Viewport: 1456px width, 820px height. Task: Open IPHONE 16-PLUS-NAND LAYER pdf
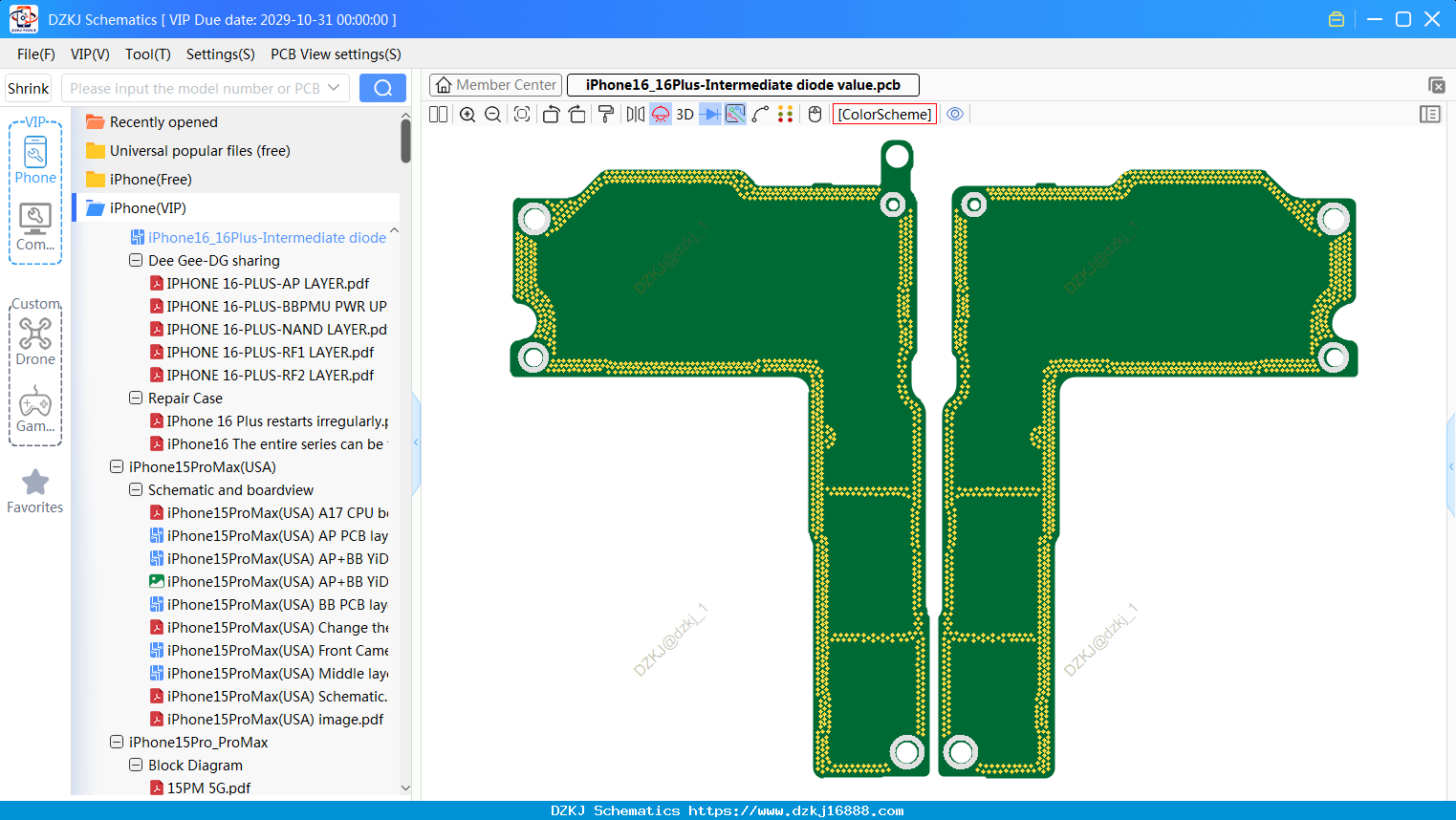click(x=269, y=330)
